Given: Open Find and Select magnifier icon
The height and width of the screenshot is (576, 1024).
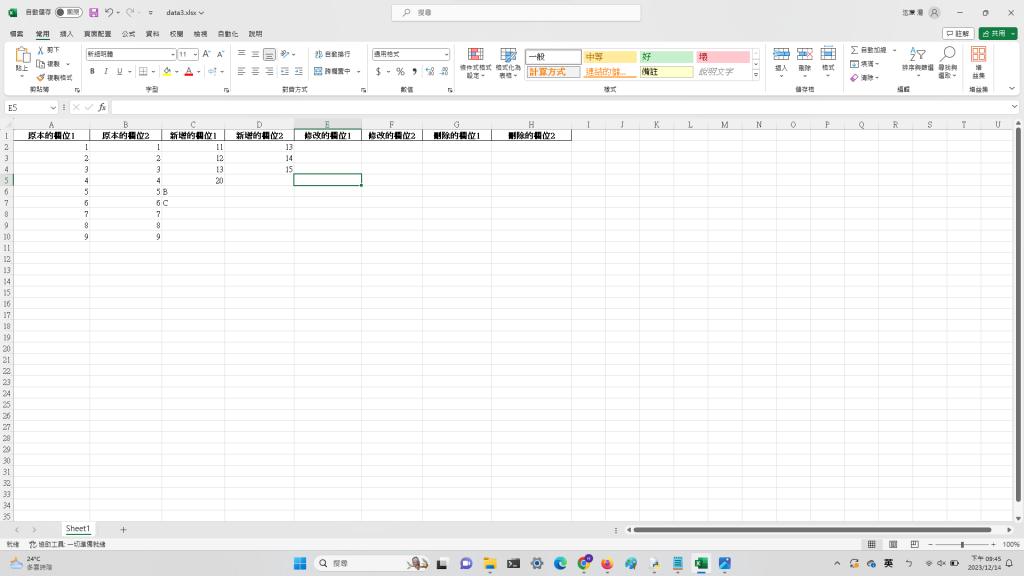Looking at the screenshot, I should [x=948, y=54].
